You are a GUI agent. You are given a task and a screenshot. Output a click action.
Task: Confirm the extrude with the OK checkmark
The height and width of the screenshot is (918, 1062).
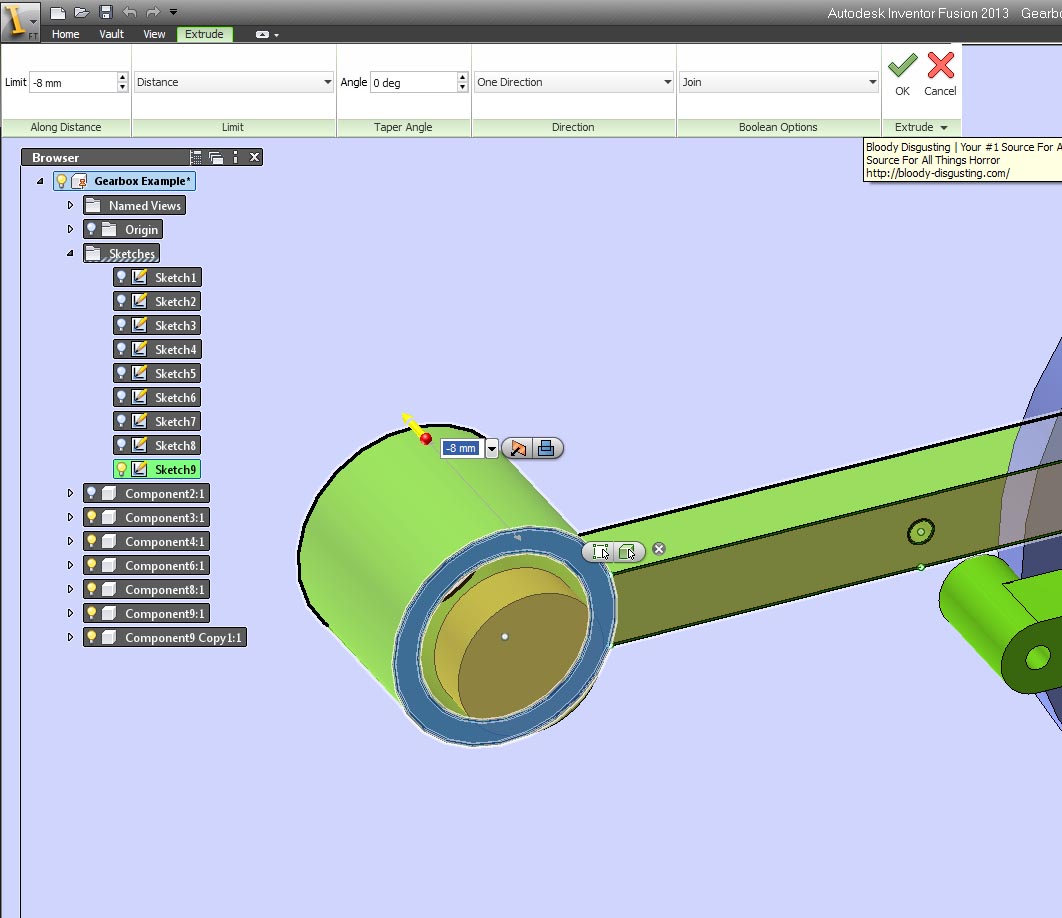pyautogui.click(x=902, y=74)
